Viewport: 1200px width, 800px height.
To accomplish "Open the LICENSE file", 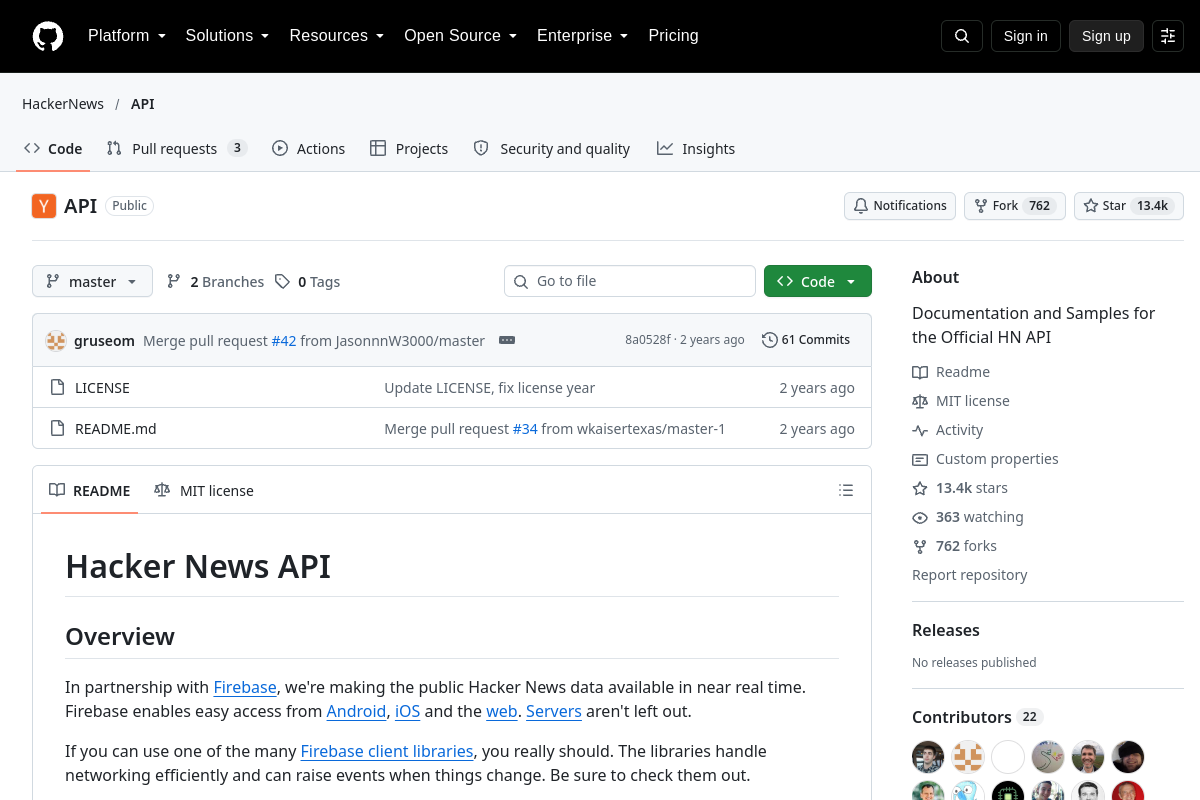I will pyautogui.click(x=102, y=388).
